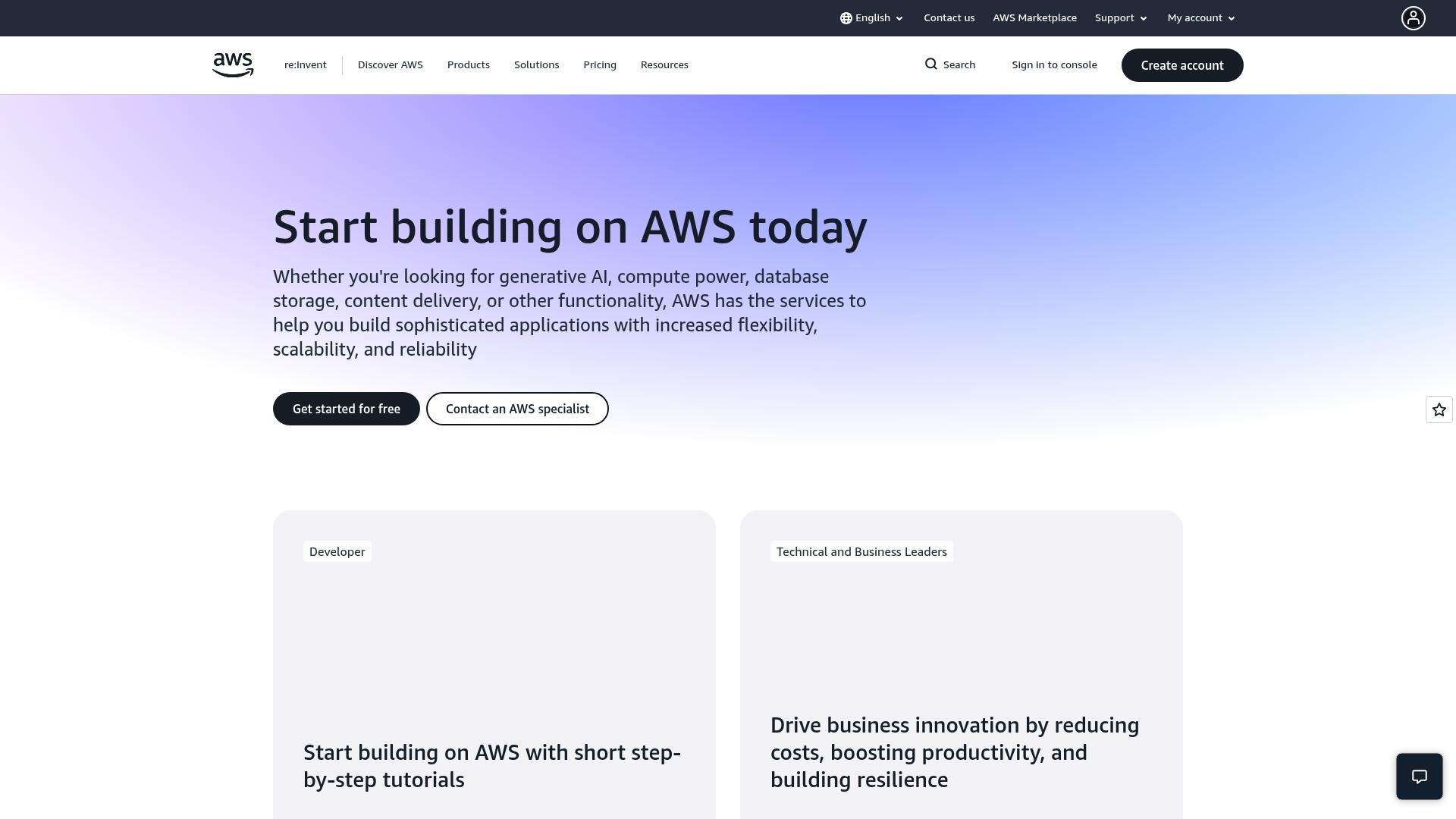The width and height of the screenshot is (1456, 819).
Task: Open the chat widget icon
Action: [1420, 777]
